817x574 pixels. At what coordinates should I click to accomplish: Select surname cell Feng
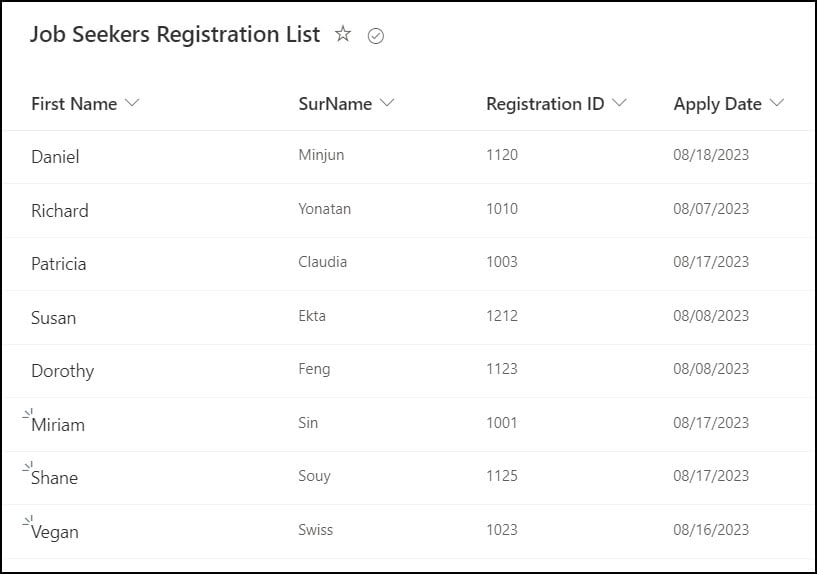[x=314, y=369]
